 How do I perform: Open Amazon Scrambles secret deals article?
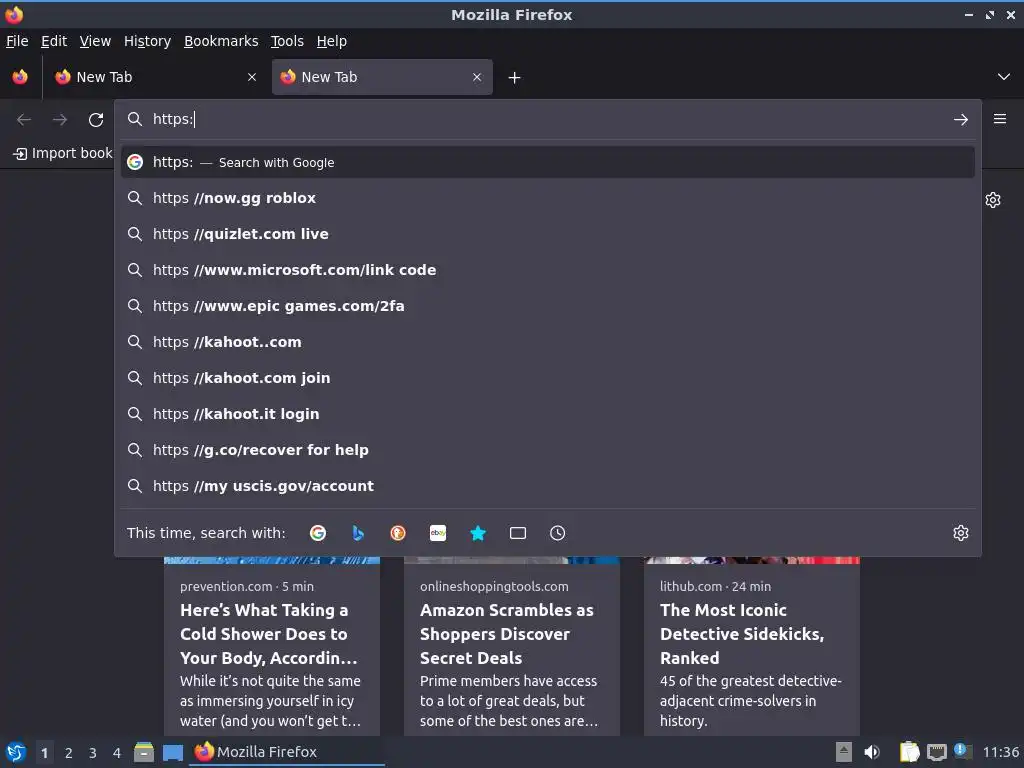point(512,647)
